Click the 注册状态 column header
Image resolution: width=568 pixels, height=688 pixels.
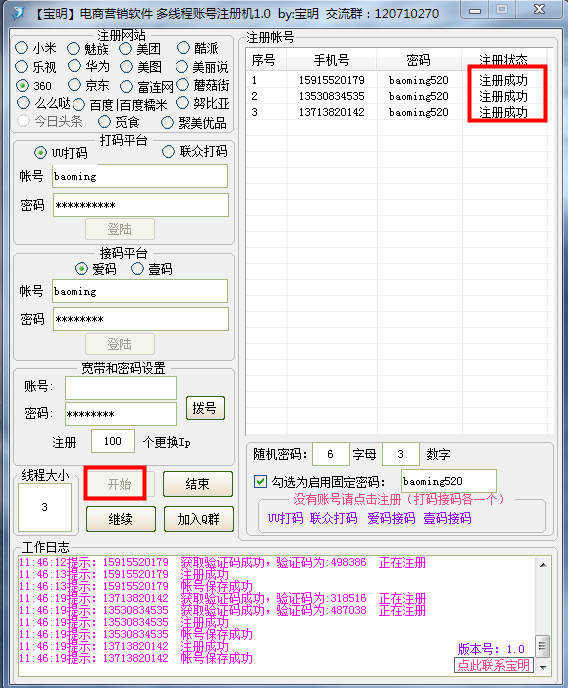pyautogui.click(x=504, y=60)
